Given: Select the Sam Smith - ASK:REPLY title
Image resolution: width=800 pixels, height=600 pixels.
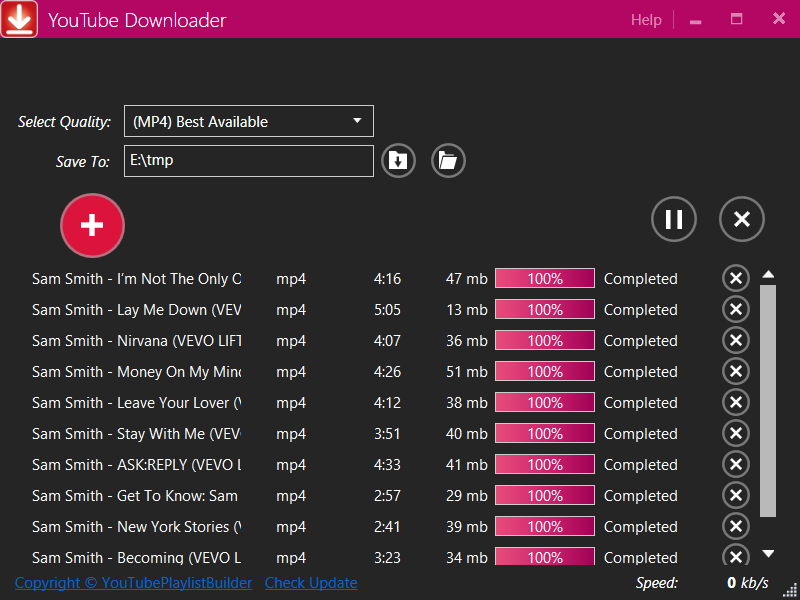Looking at the screenshot, I should 137,465.
